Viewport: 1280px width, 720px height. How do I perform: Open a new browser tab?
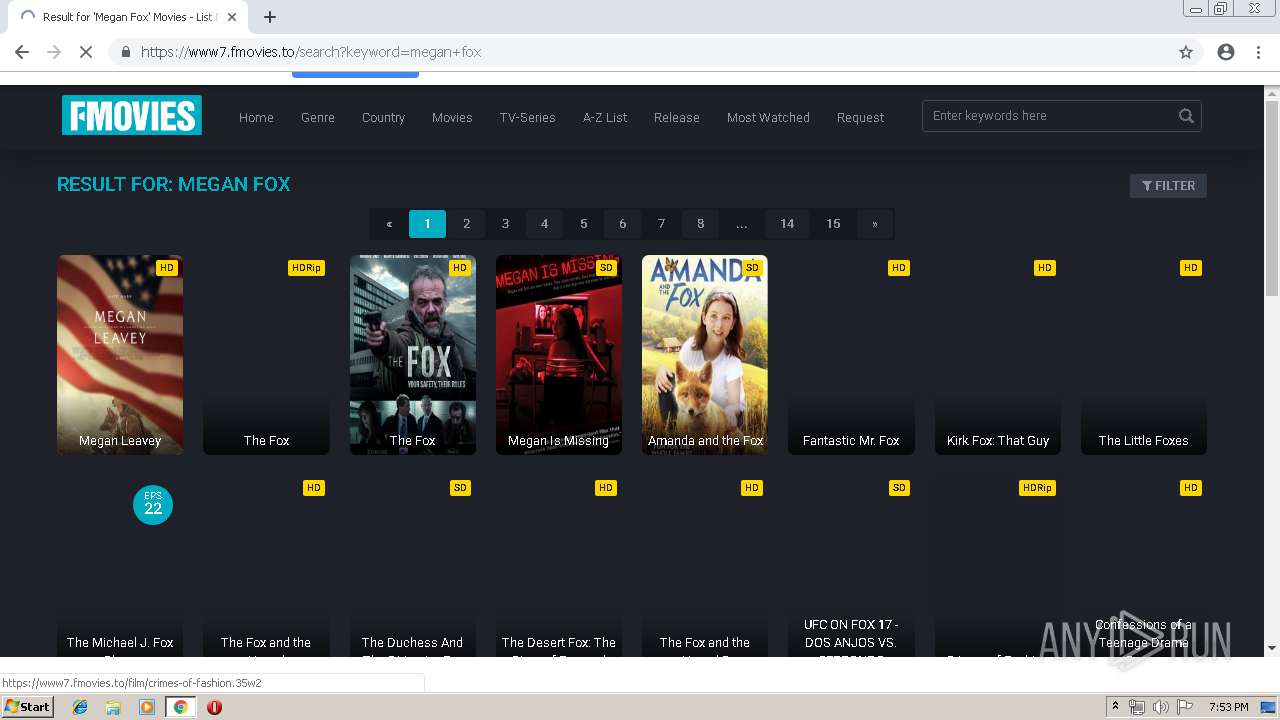tap(270, 17)
